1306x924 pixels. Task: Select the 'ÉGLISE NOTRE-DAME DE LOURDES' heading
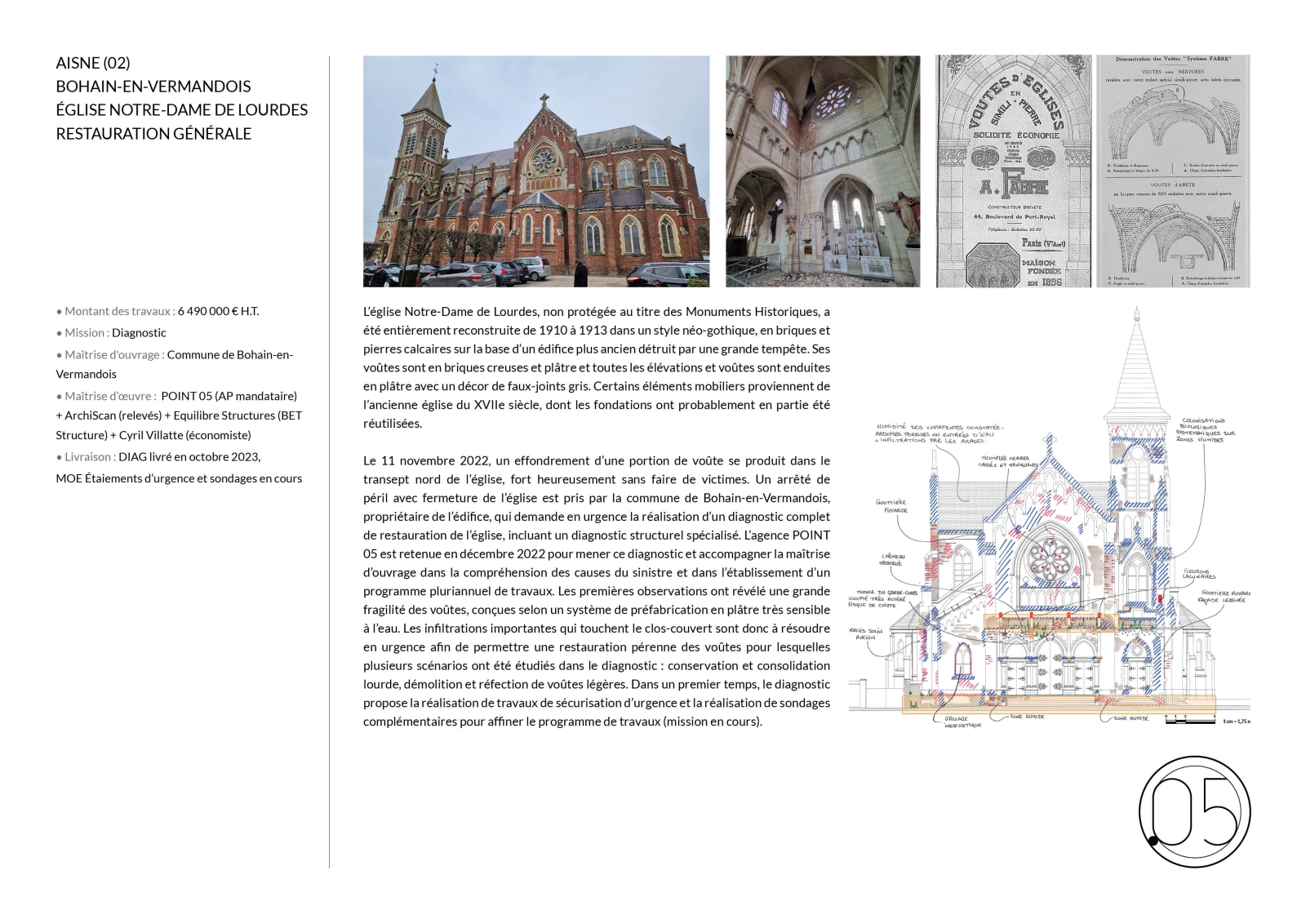181,110
